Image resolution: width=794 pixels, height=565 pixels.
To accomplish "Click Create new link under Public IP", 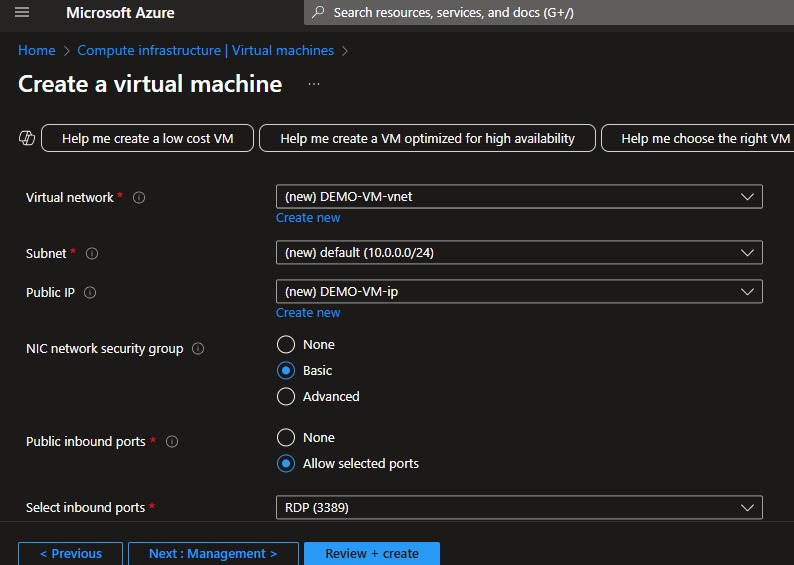I will 308,313.
